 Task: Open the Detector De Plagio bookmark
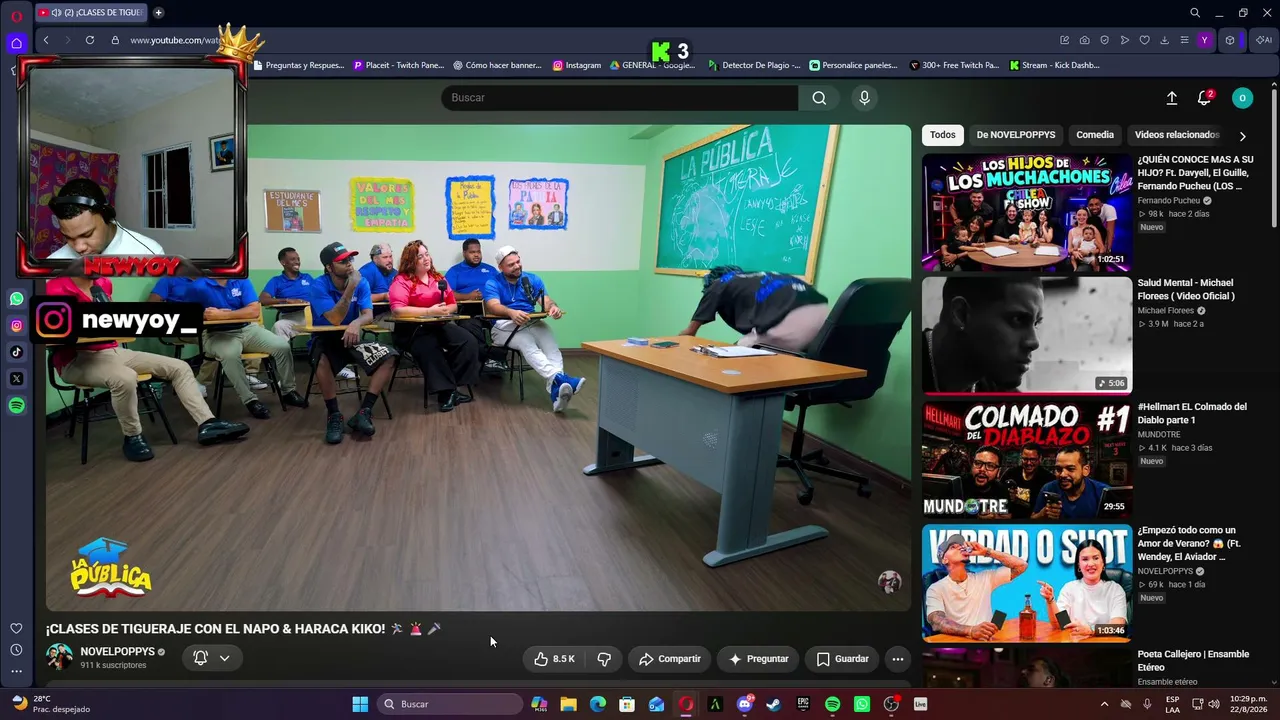754,66
